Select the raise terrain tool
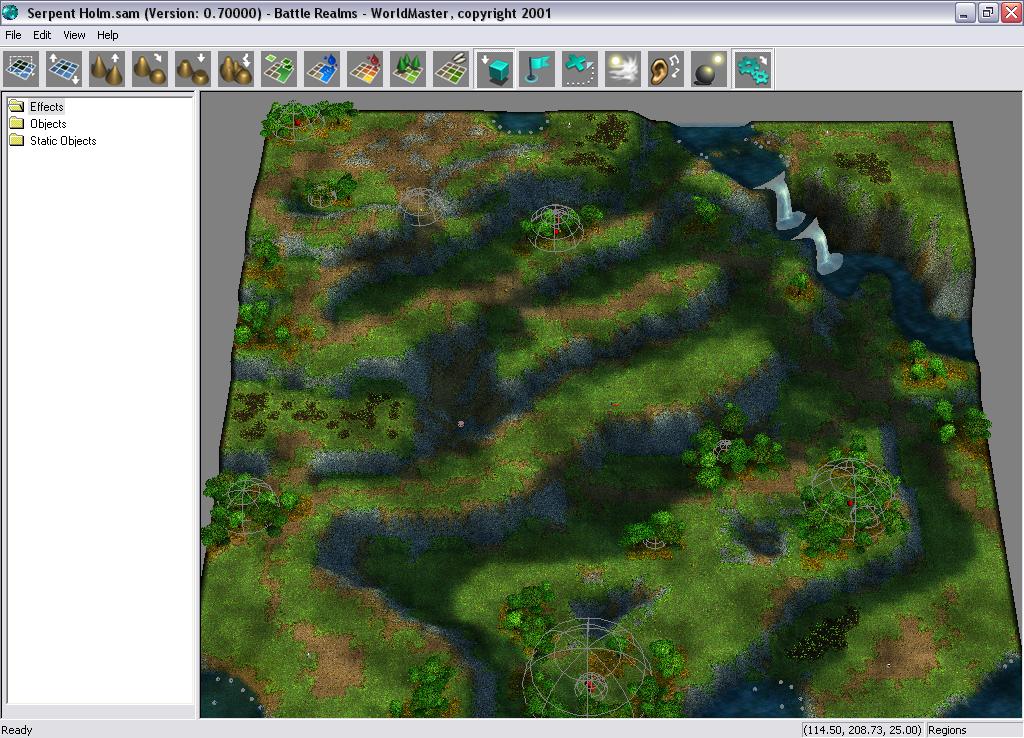Screen dimensions: 1024x738 (x=105, y=68)
